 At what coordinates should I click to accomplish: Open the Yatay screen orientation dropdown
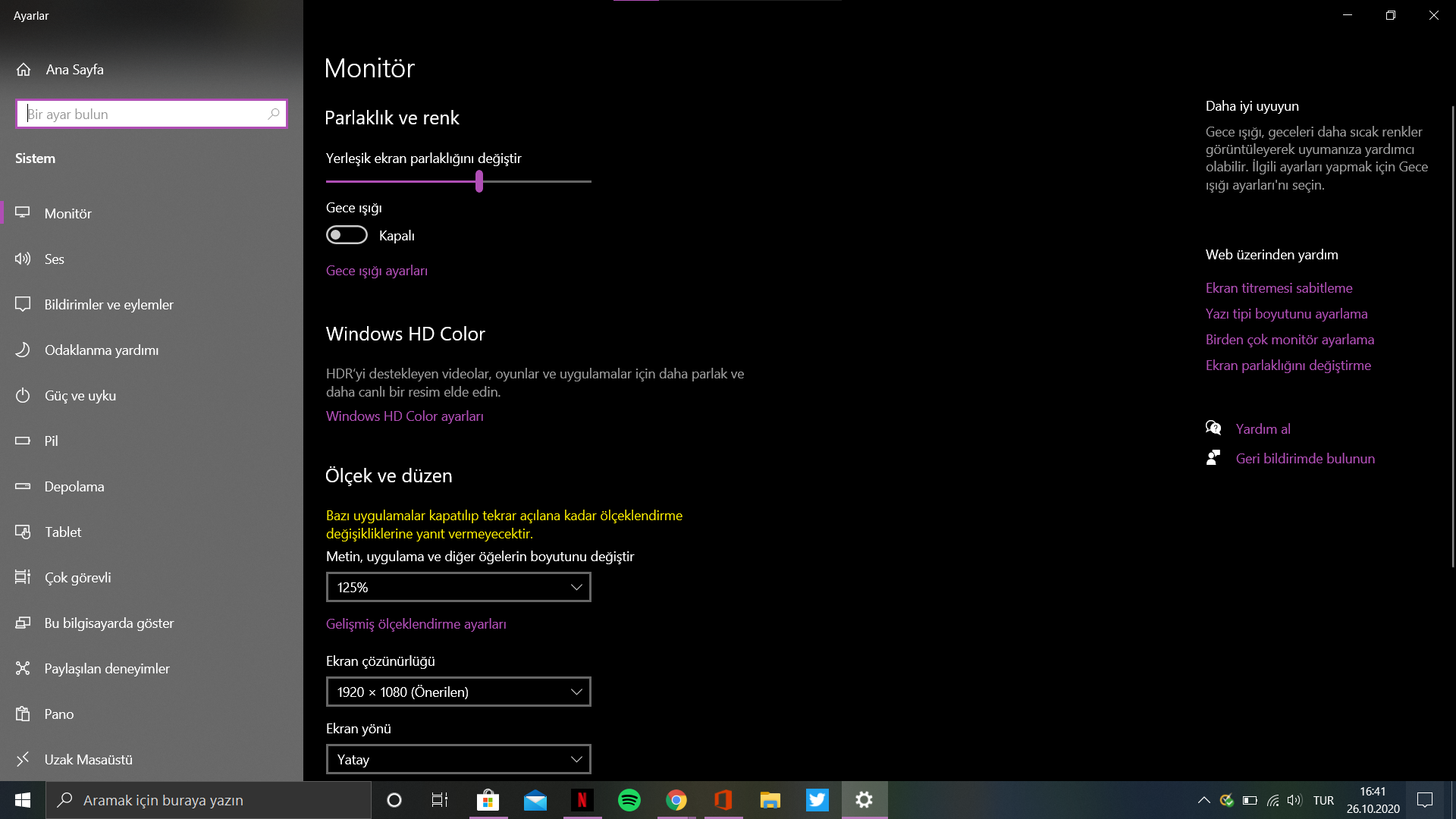pyautogui.click(x=458, y=758)
